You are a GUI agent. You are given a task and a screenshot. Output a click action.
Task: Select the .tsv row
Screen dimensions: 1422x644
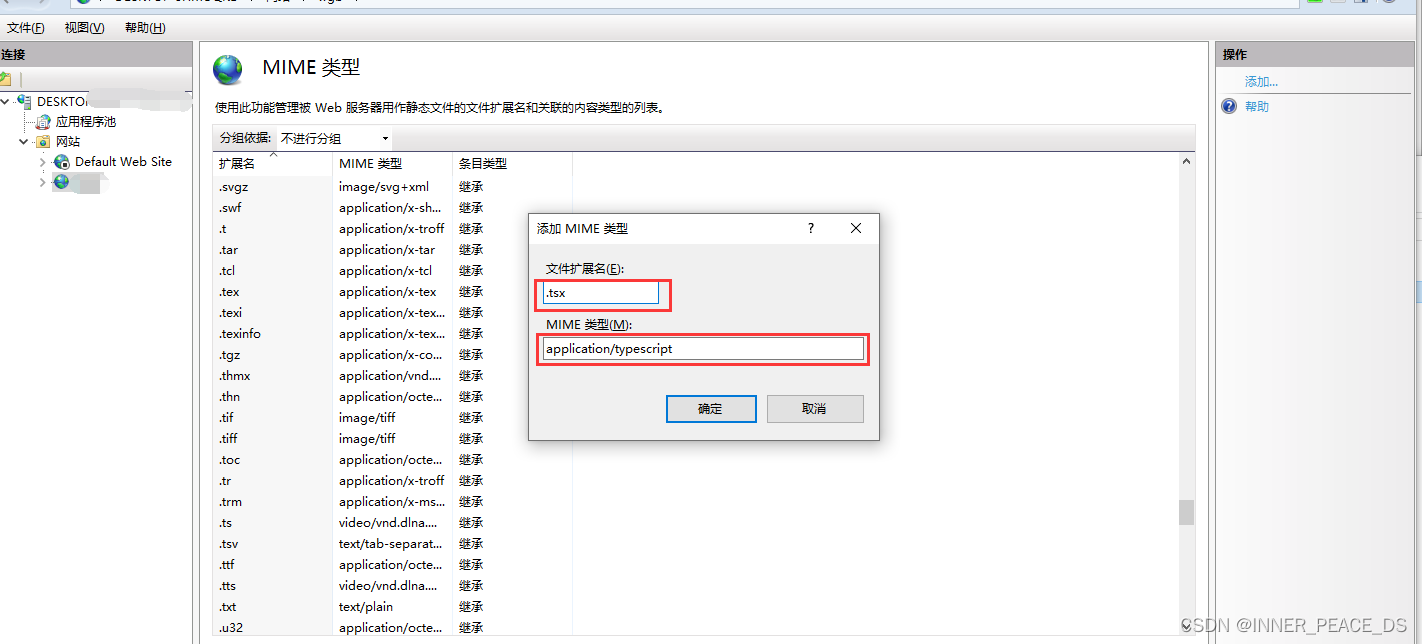(393, 544)
